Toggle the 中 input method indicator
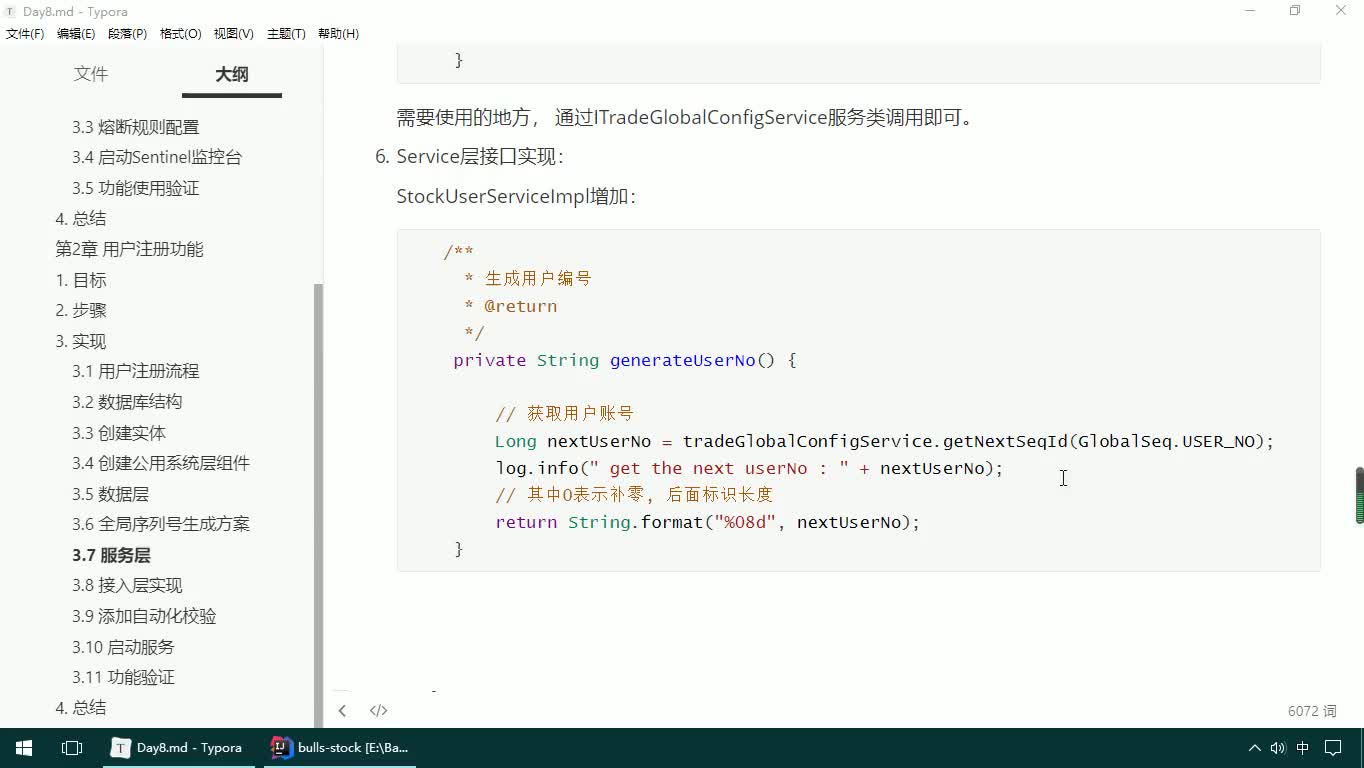 click(x=1303, y=747)
